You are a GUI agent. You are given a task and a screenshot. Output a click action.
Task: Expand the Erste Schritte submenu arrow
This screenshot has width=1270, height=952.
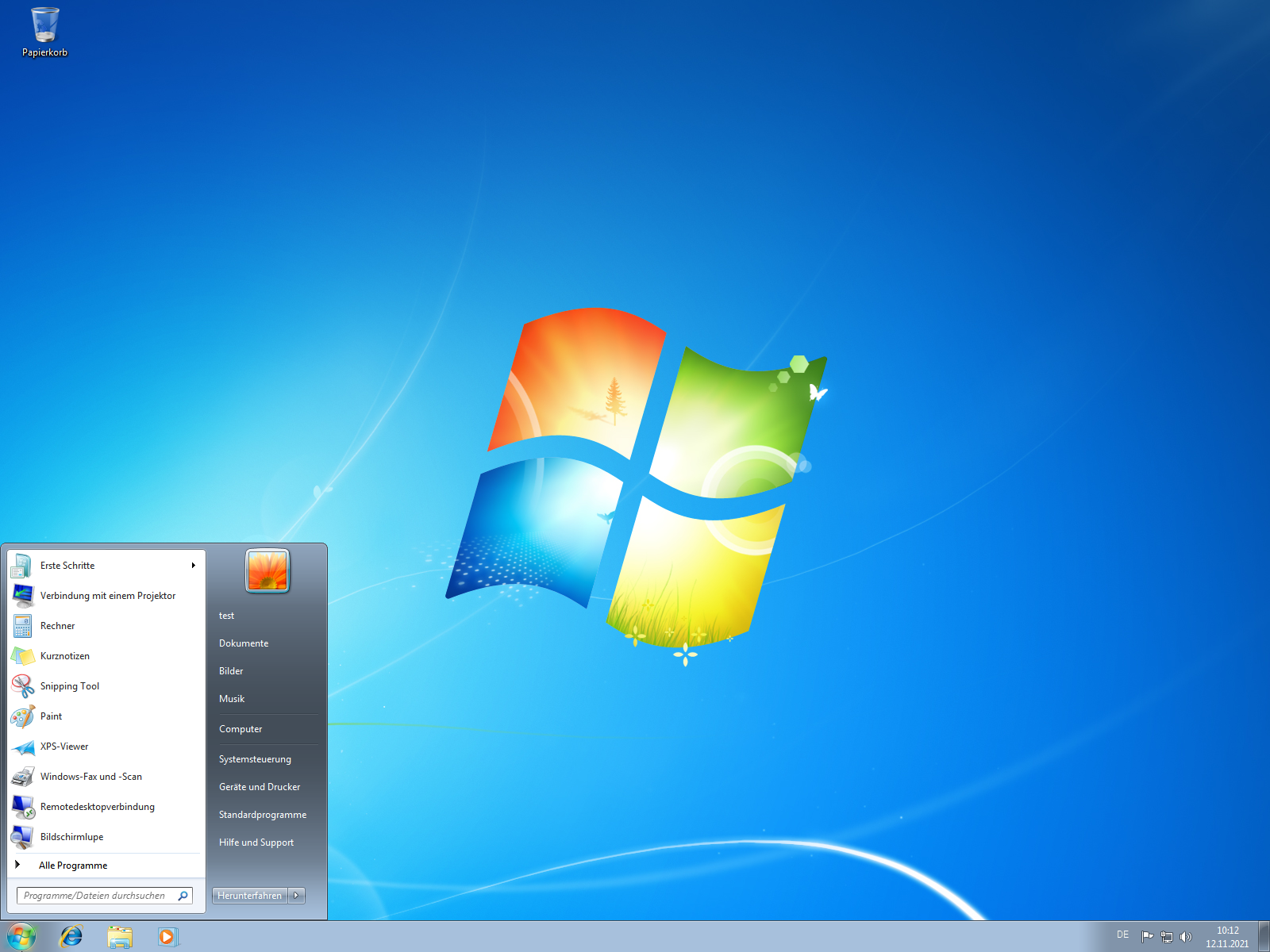coord(193,566)
